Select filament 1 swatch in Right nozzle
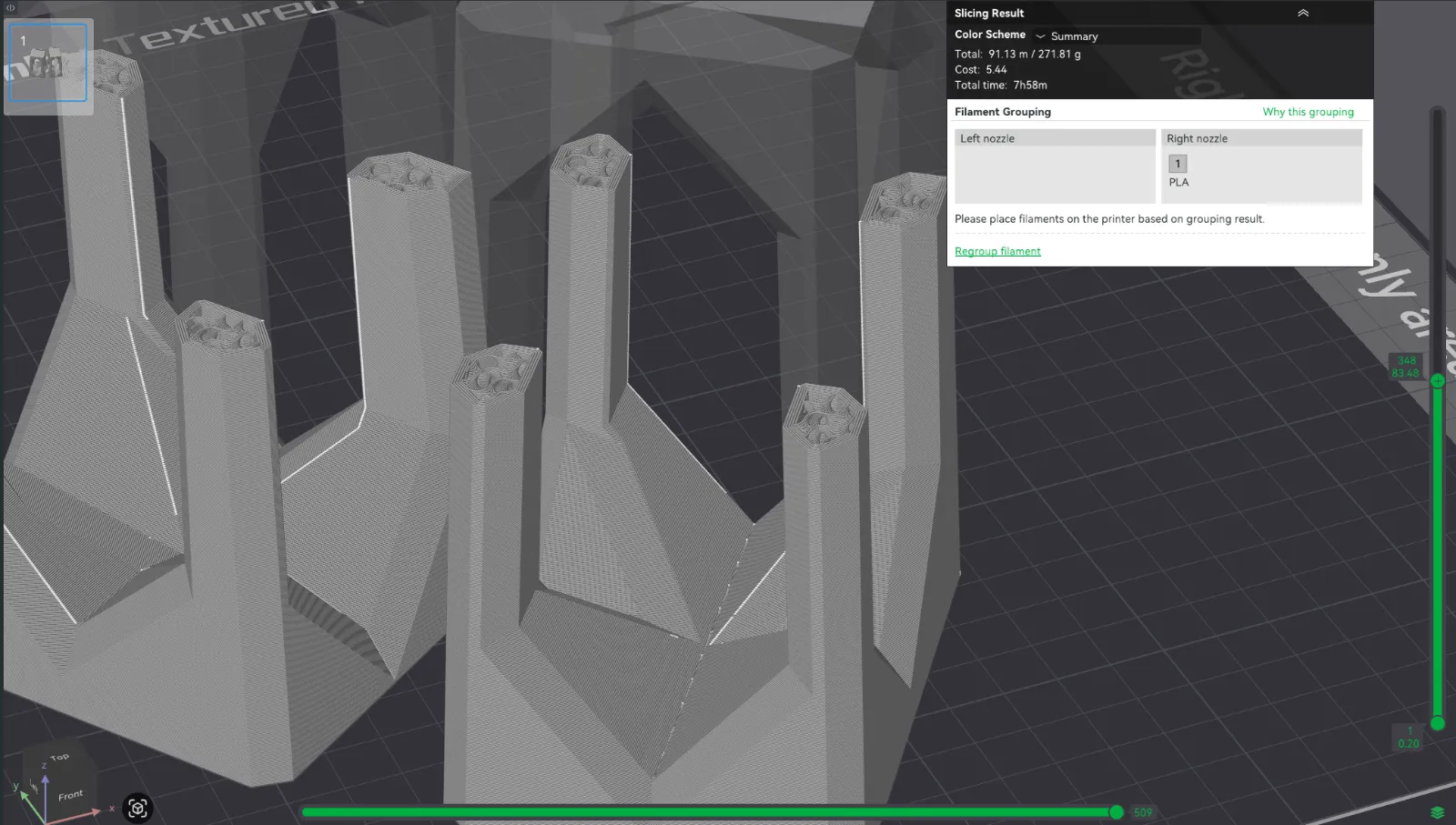The image size is (1456, 825). pos(1178,164)
